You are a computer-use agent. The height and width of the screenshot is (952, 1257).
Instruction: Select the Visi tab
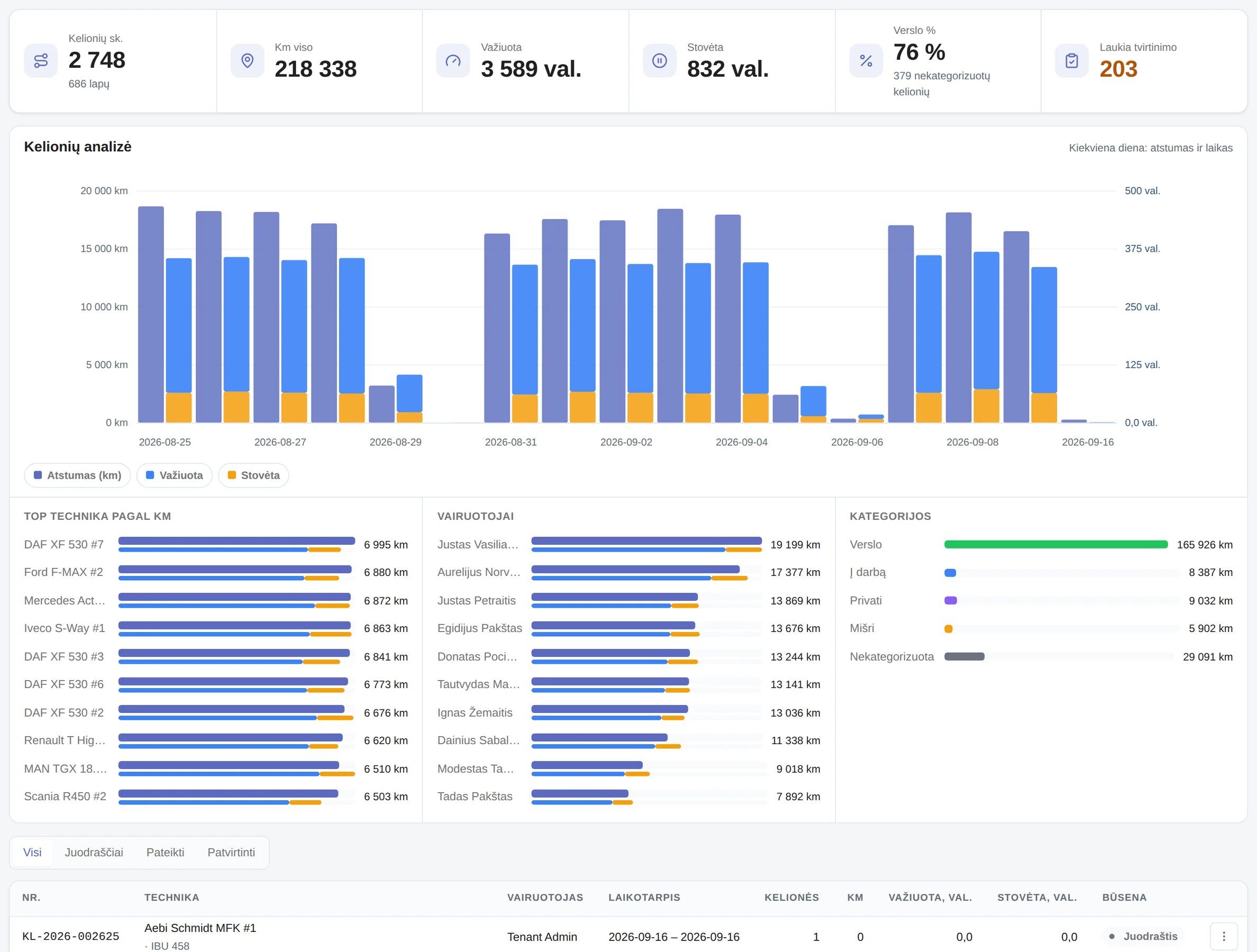(32, 852)
